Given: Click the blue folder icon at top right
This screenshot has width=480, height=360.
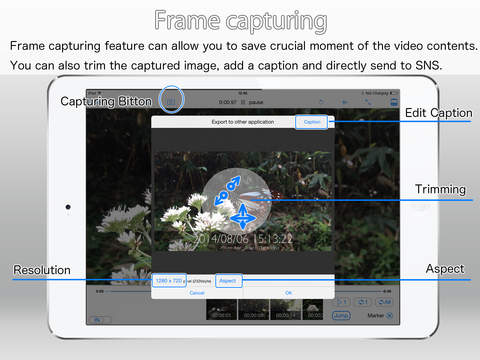Looking at the screenshot, I should [x=394, y=102].
